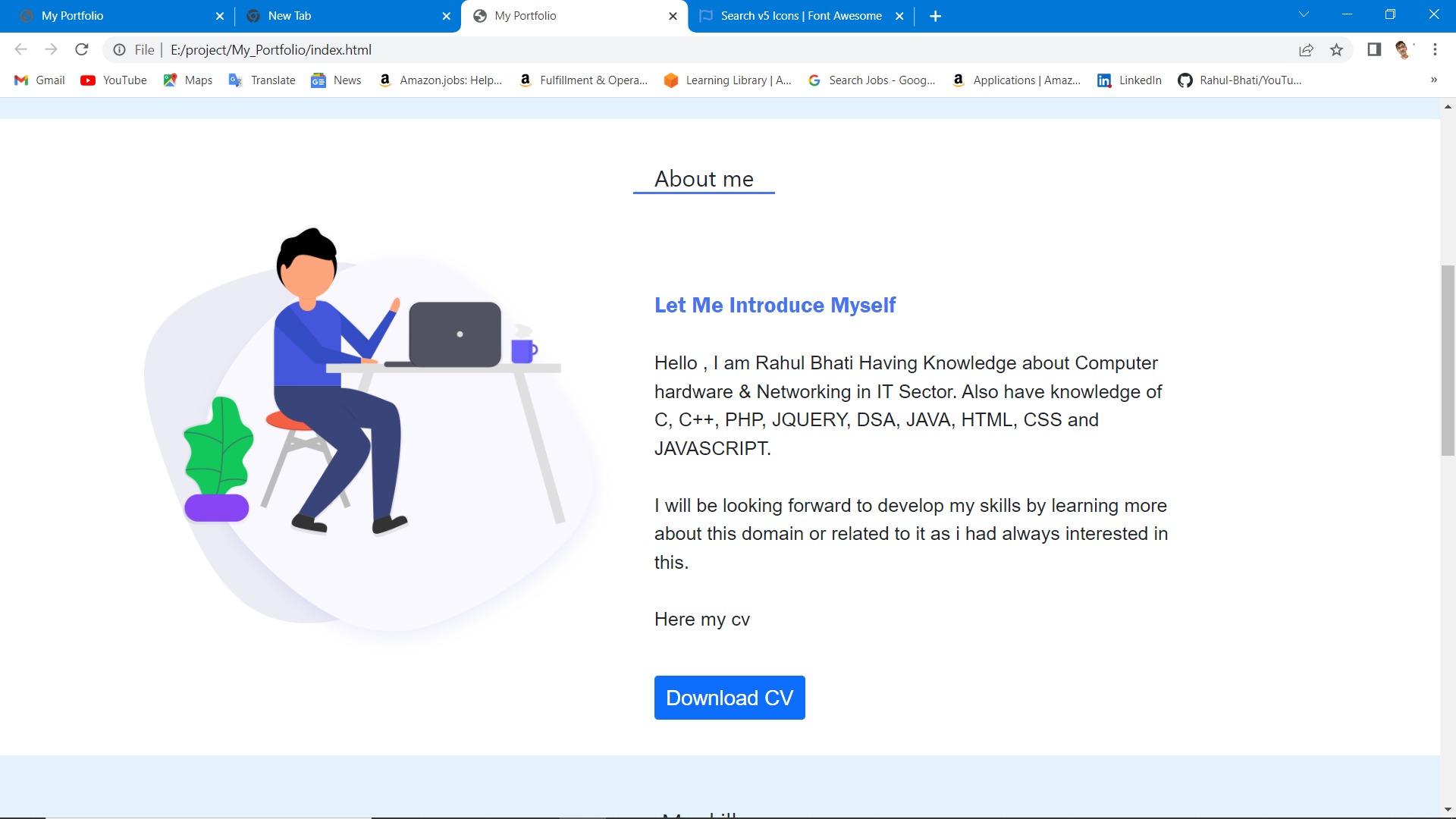Open the LinkedIn bookmark
1456x819 pixels.
coord(1129,80)
